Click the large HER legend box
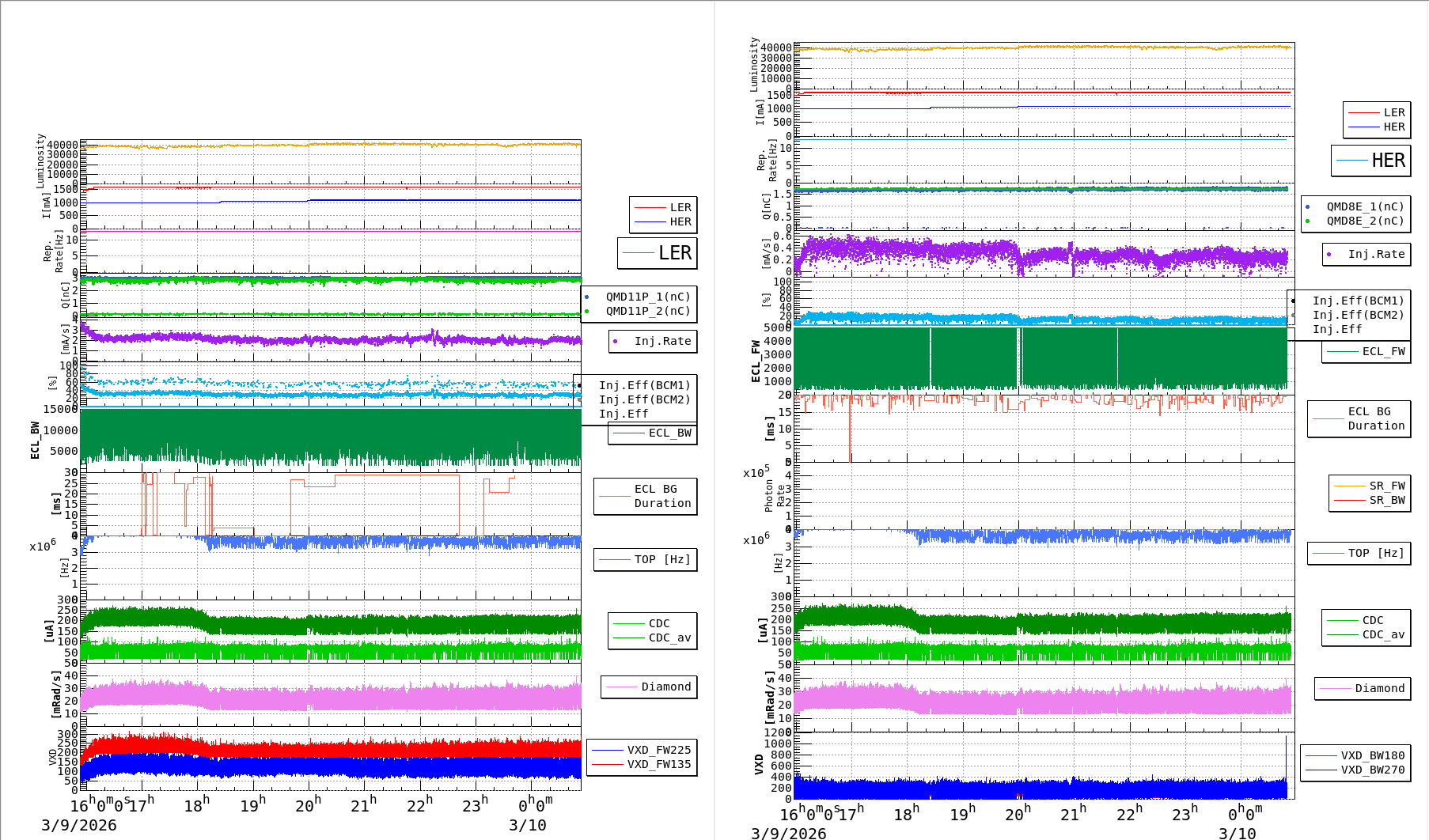The height and width of the screenshot is (840, 1429). tap(1370, 161)
